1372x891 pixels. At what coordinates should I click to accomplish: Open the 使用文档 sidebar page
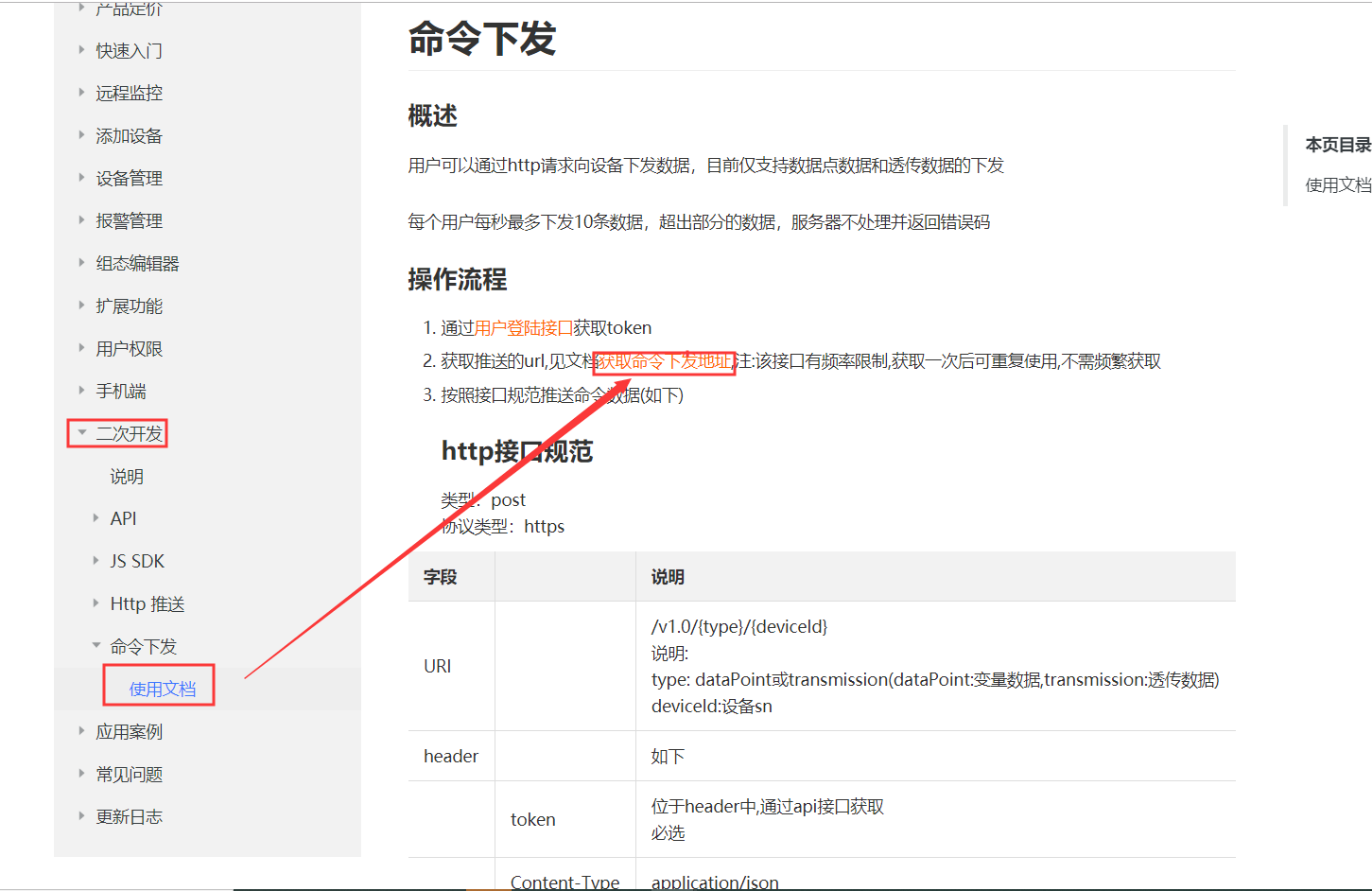coord(162,689)
